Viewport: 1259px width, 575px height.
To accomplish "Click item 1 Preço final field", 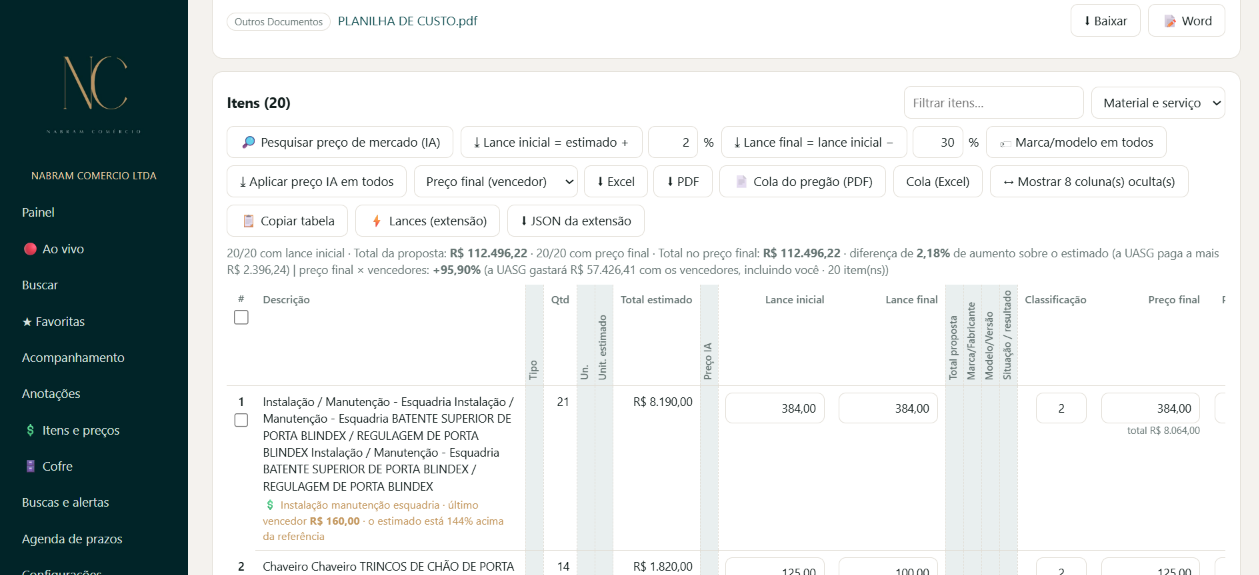I will click(1150, 408).
